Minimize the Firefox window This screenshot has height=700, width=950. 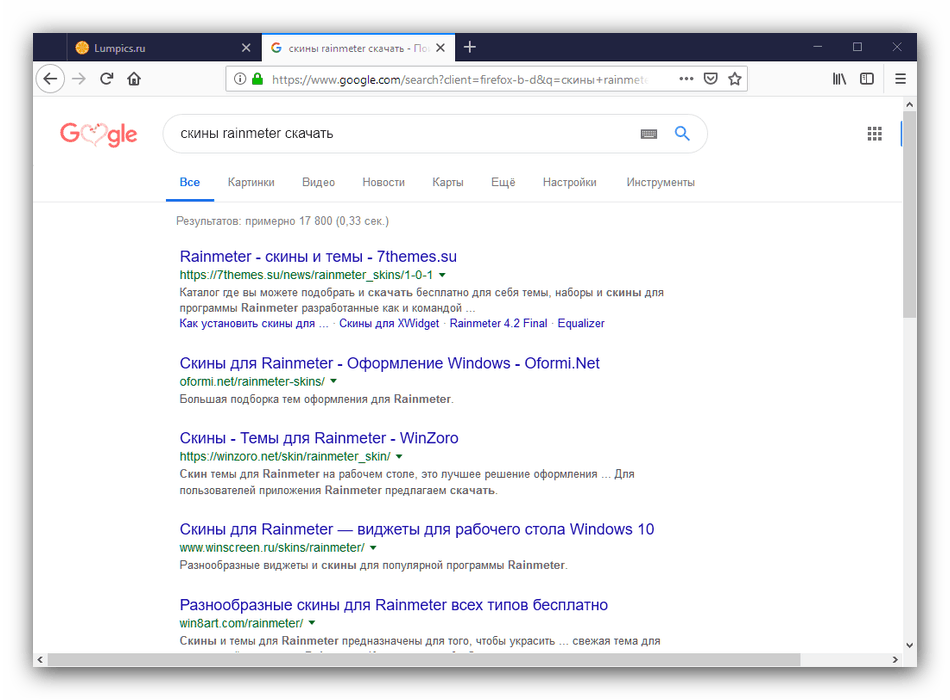tap(817, 47)
